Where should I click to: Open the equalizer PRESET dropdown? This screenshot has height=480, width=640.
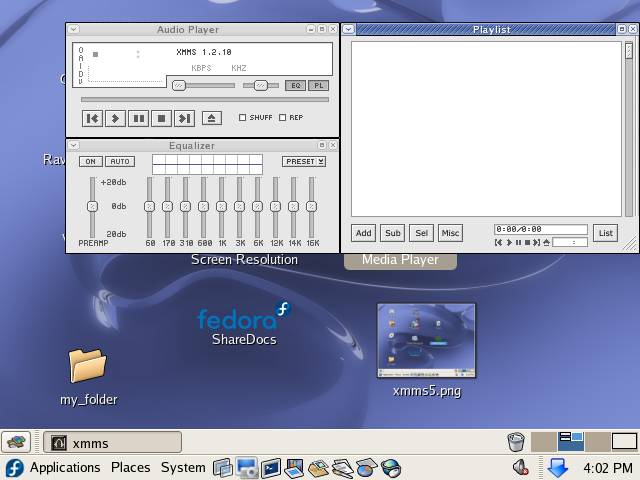coord(303,162)
